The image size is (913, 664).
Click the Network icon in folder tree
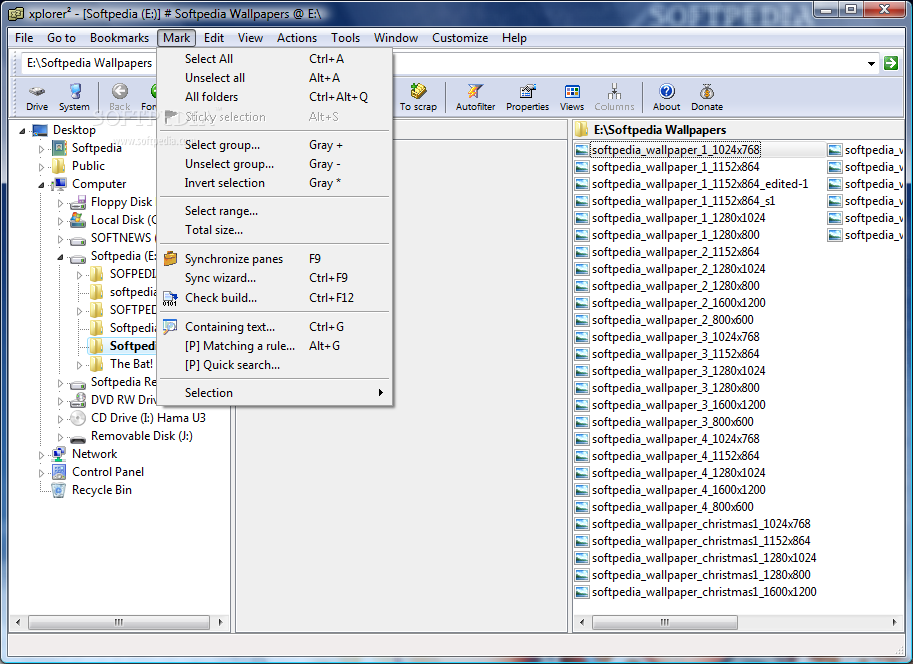(59, 454)
